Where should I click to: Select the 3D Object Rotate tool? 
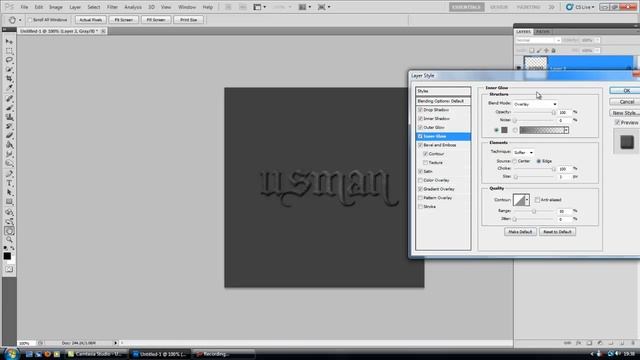tap(9, 212)
